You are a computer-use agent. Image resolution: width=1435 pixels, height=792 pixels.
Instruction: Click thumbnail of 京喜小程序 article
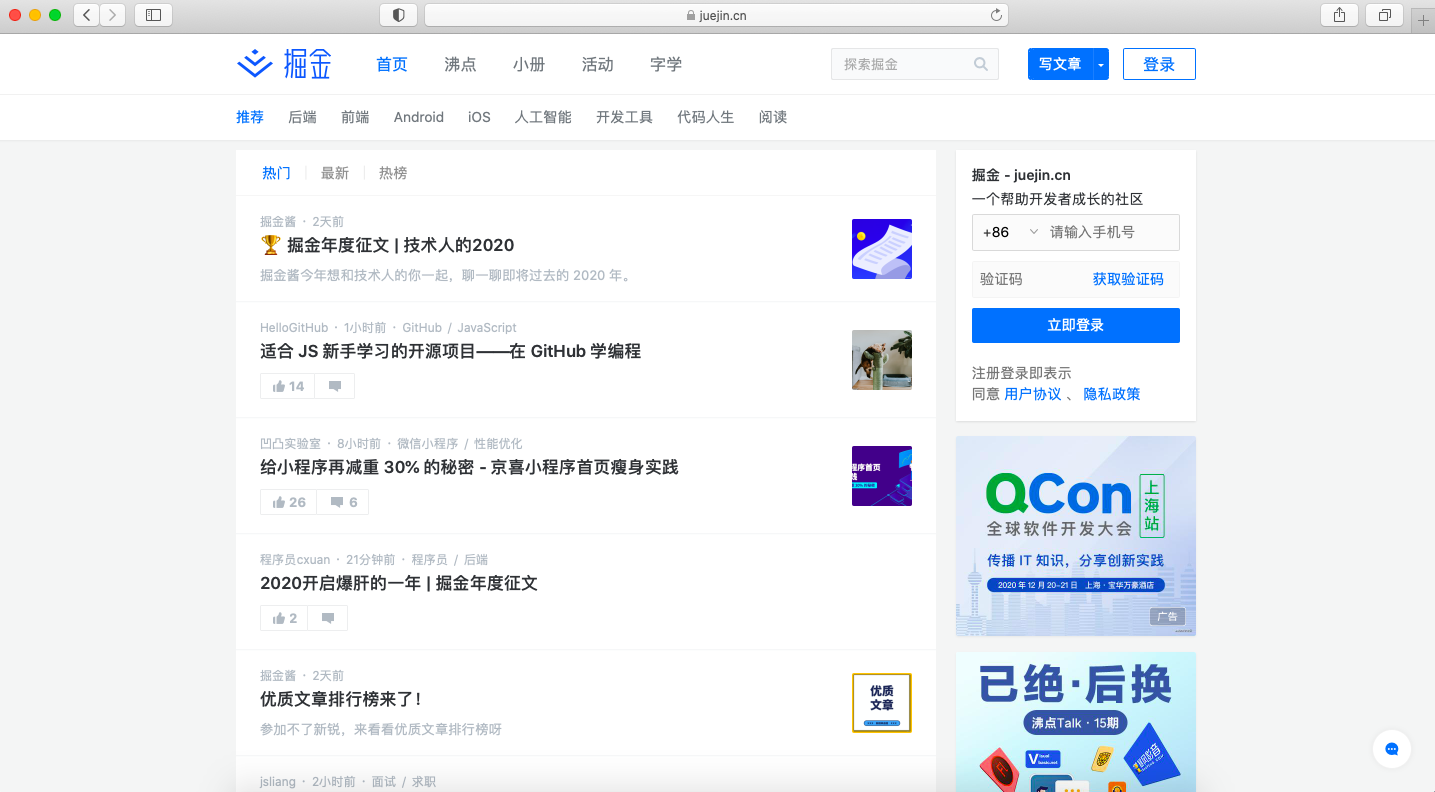[882, 476]
